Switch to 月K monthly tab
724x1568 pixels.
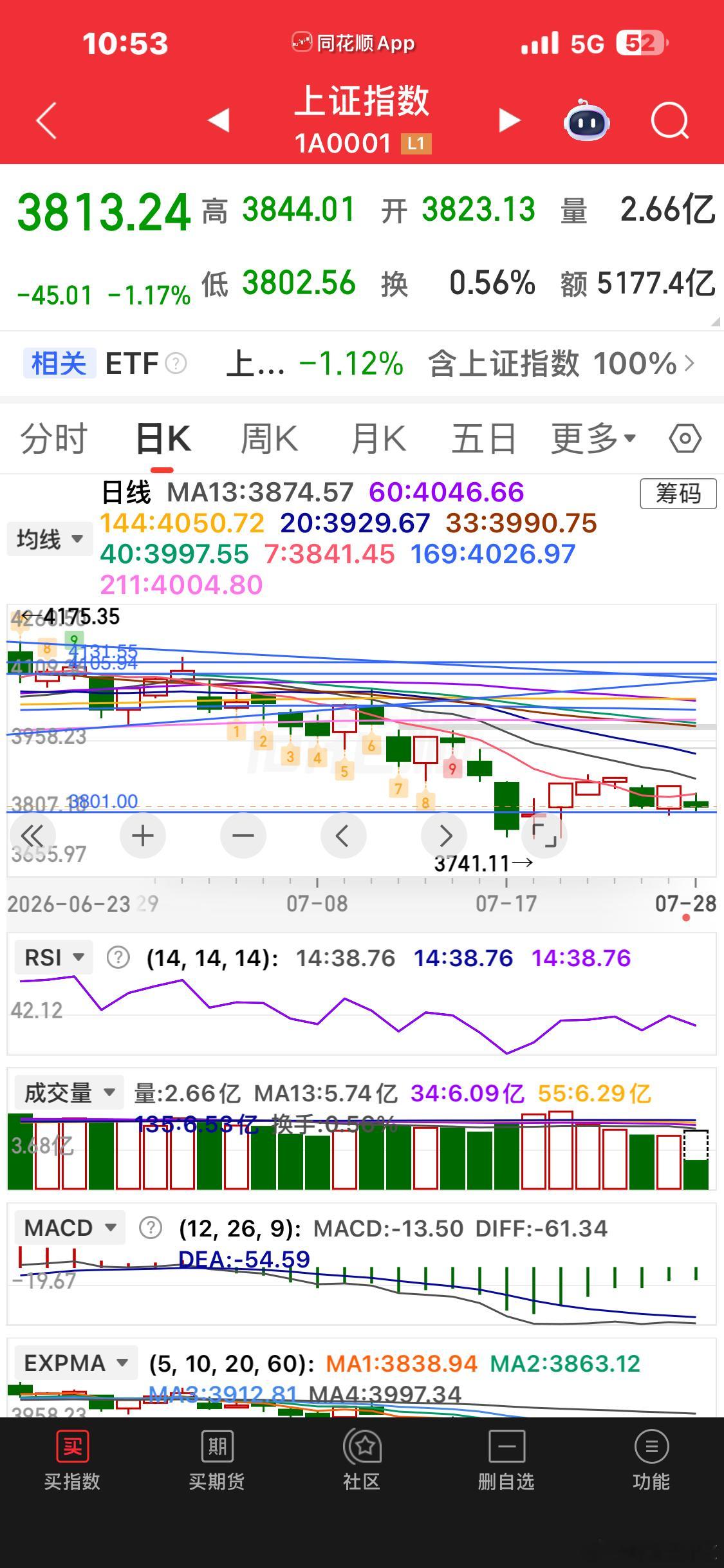[x=378, y=439]
